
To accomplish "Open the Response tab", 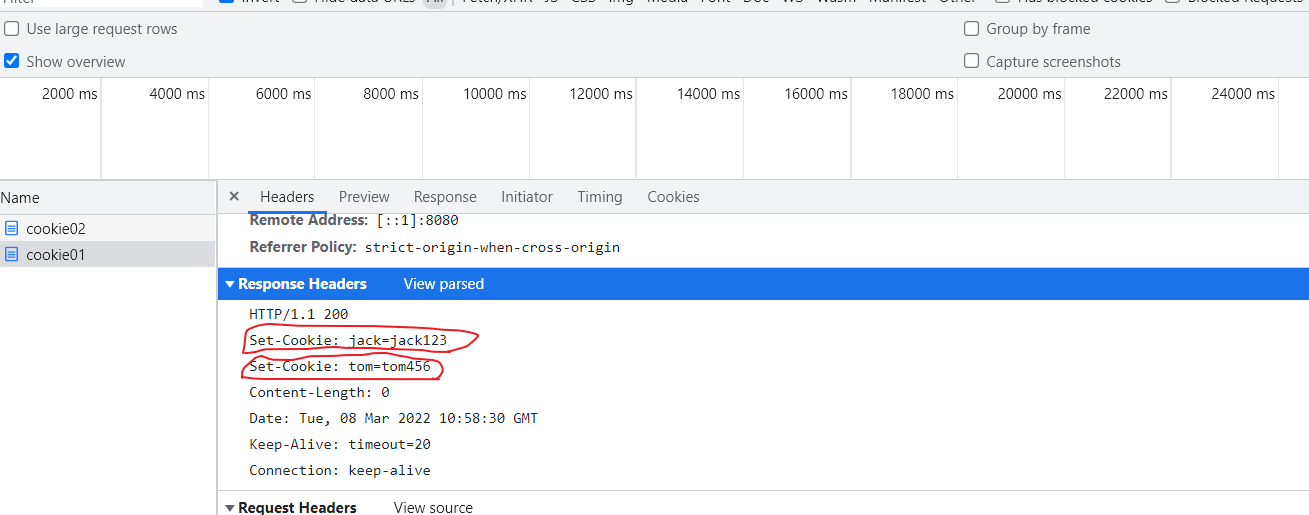I will coord(445,197).
